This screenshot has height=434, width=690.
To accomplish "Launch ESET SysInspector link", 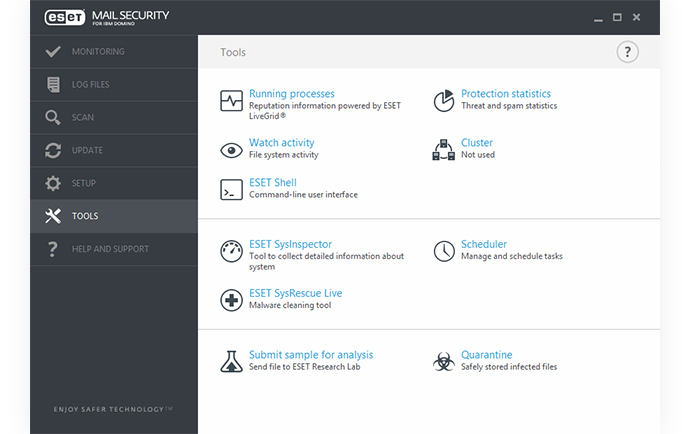I will [290, 244].
